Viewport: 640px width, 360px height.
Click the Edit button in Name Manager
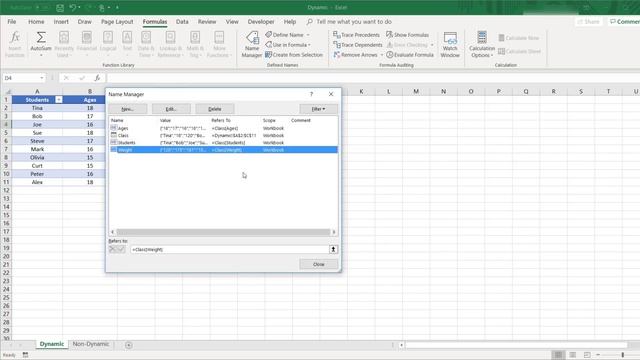pos(171,109)
